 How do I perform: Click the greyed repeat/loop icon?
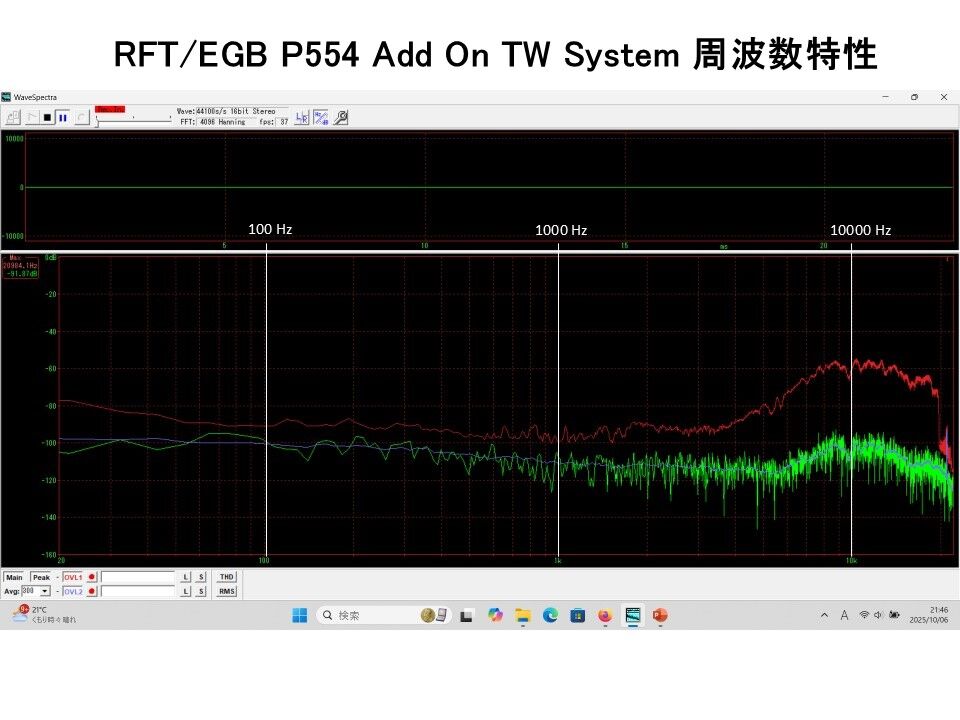[82, 117]
